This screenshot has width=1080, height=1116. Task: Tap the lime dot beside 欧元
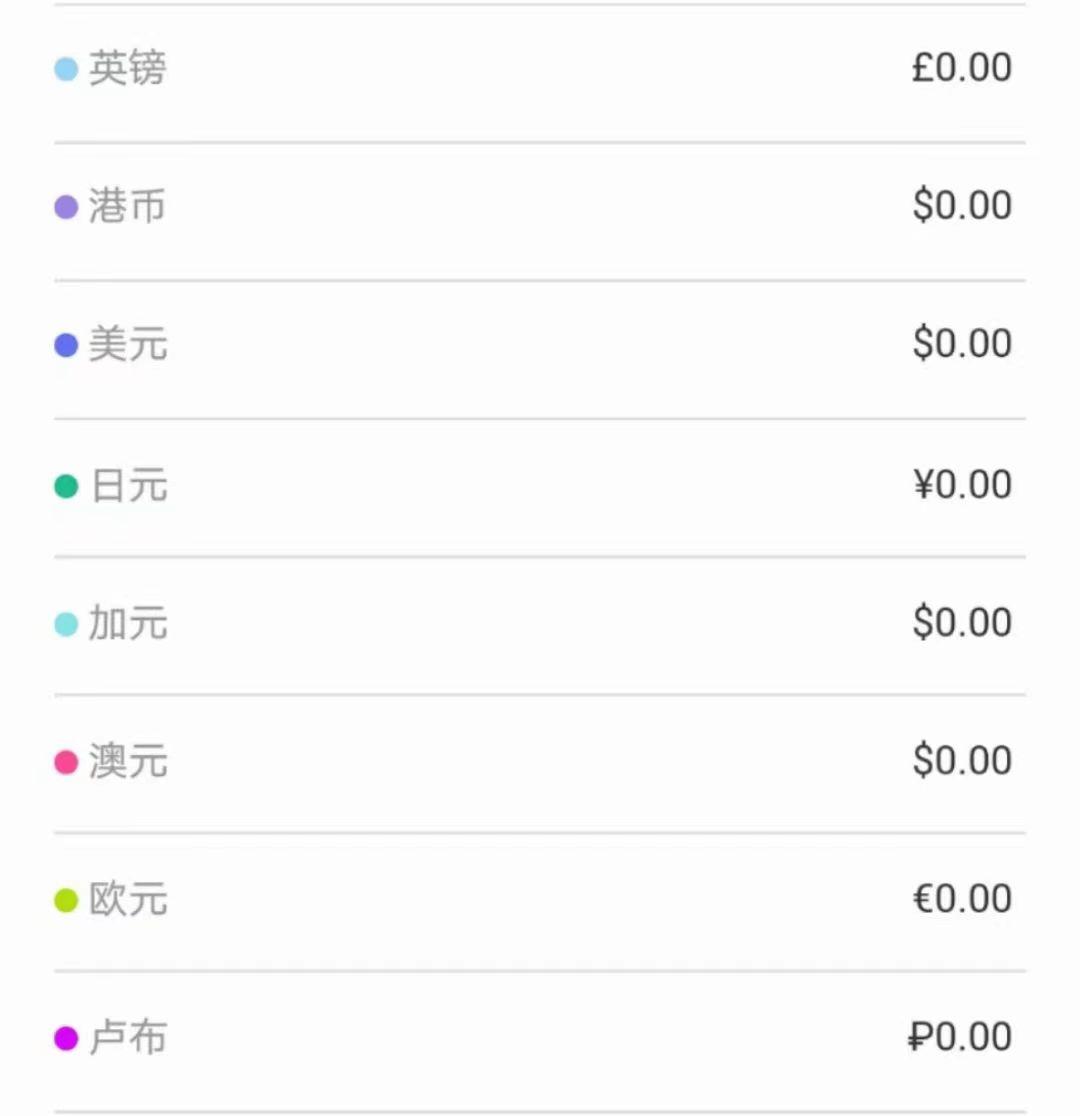click(x=66, y=901)
